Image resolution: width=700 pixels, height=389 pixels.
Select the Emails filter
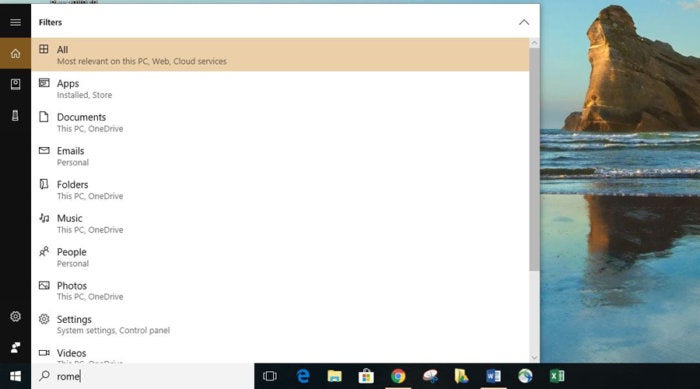pyautogui.click(x=280, y=156)
